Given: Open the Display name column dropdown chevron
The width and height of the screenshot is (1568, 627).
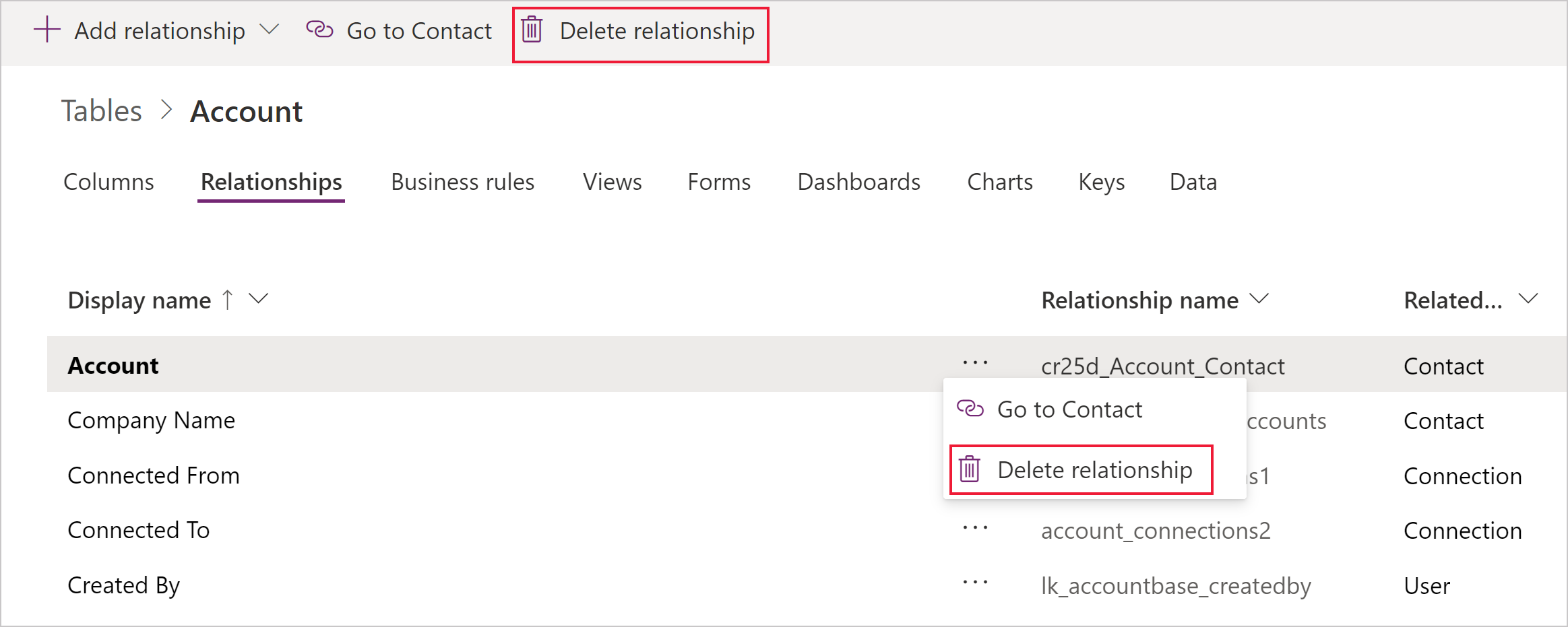Looking at the screenshot, I should 259,298.
